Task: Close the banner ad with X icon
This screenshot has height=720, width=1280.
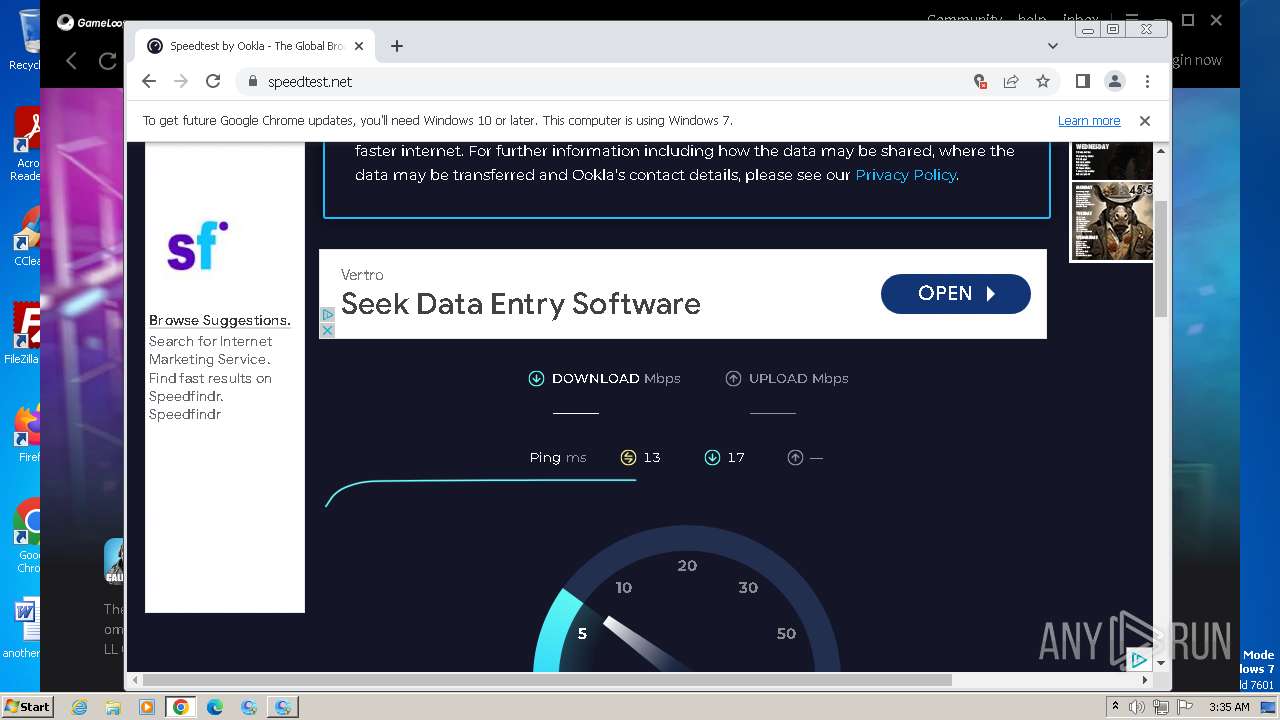Action: [327, 330]
